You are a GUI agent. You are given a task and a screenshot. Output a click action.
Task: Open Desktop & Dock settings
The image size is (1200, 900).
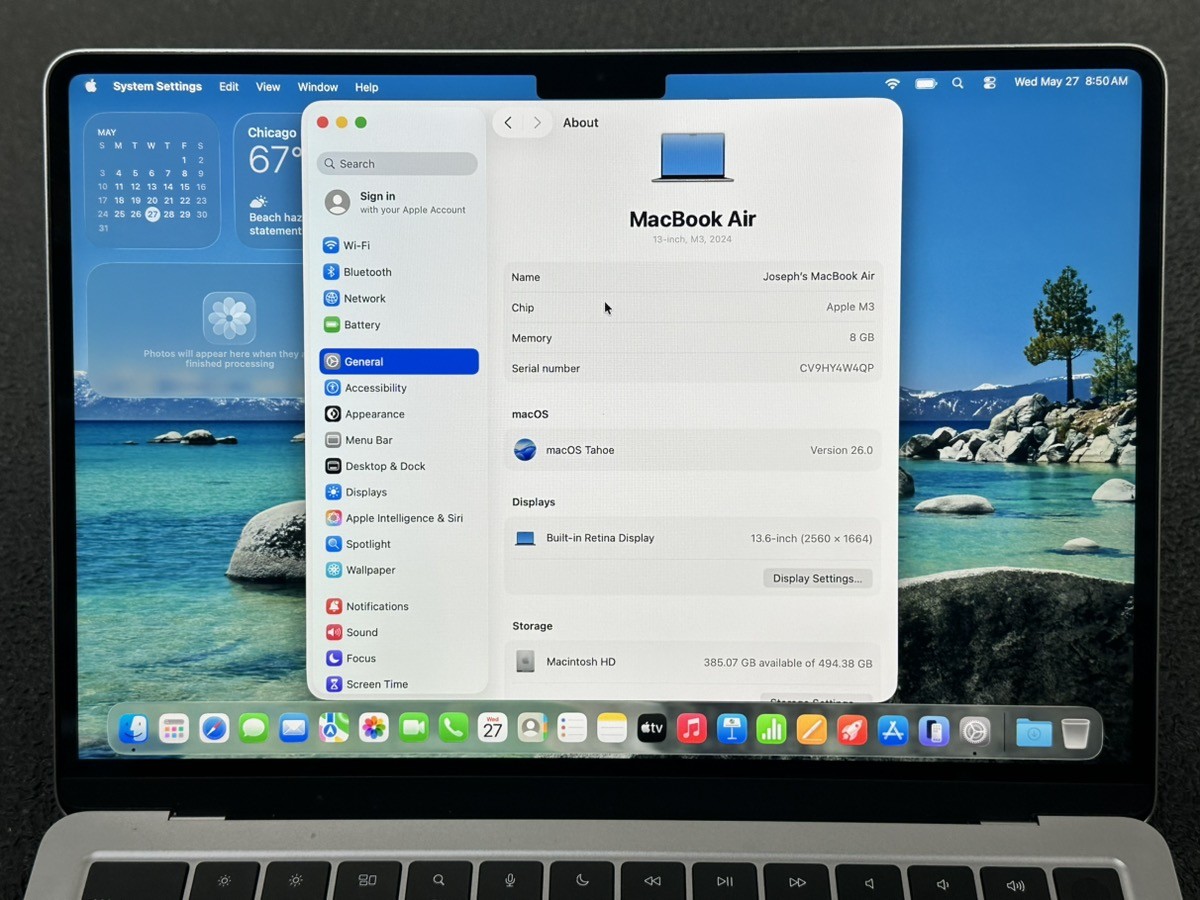pyautogui.click(x=399, y=466)
